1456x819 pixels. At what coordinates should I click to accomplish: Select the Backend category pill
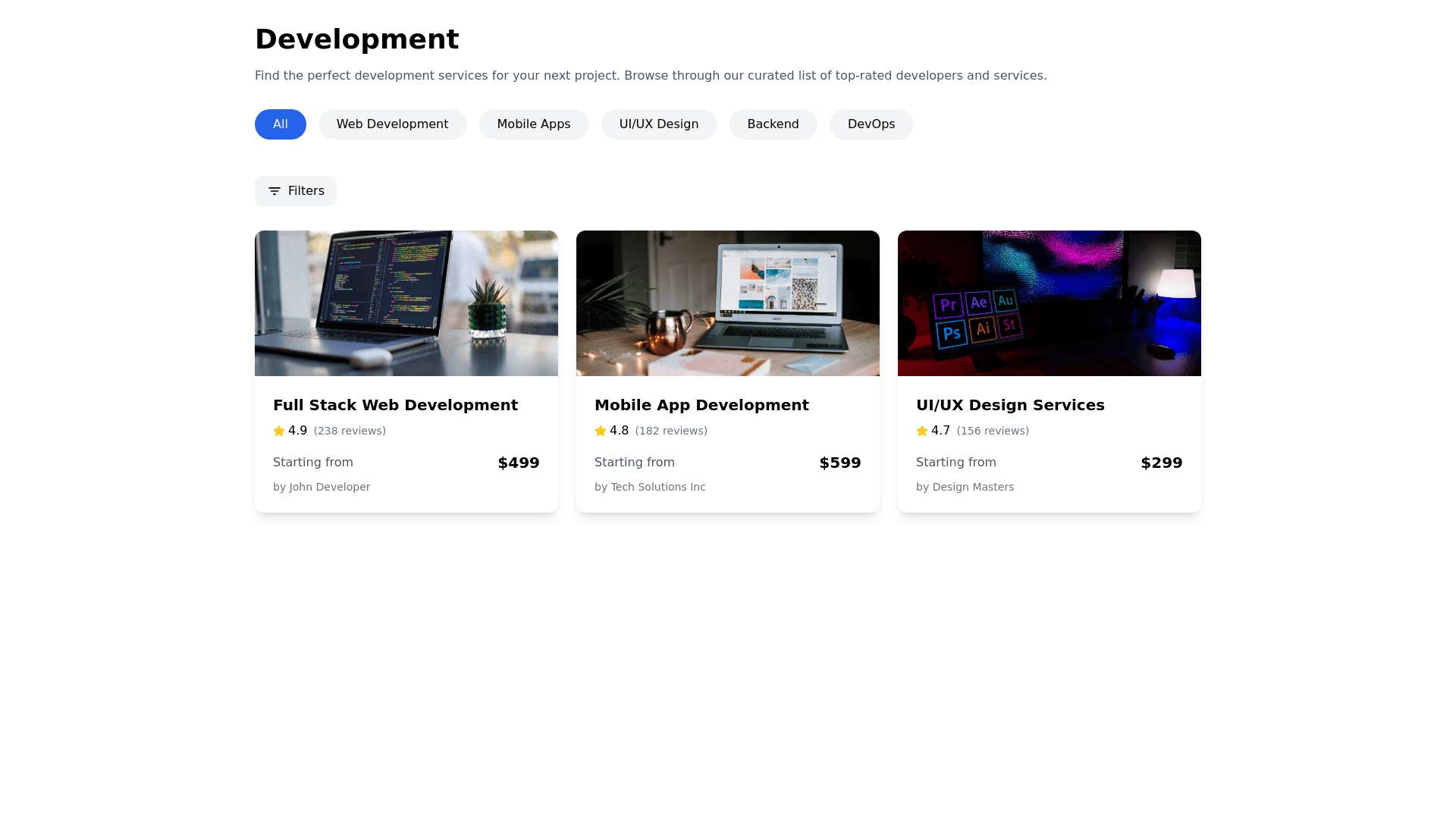[773, 124]
